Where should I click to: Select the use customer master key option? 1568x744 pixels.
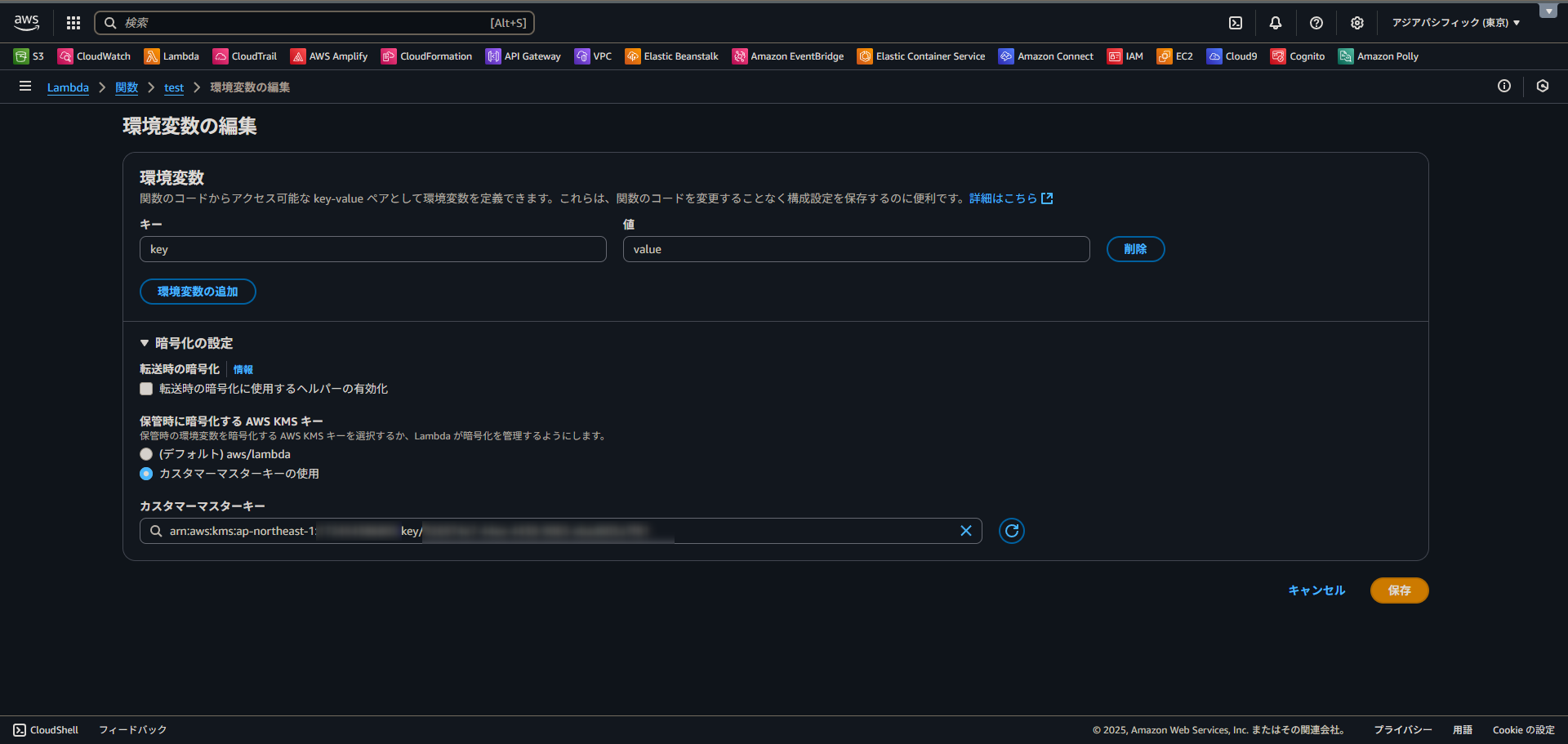pos(146,474)
